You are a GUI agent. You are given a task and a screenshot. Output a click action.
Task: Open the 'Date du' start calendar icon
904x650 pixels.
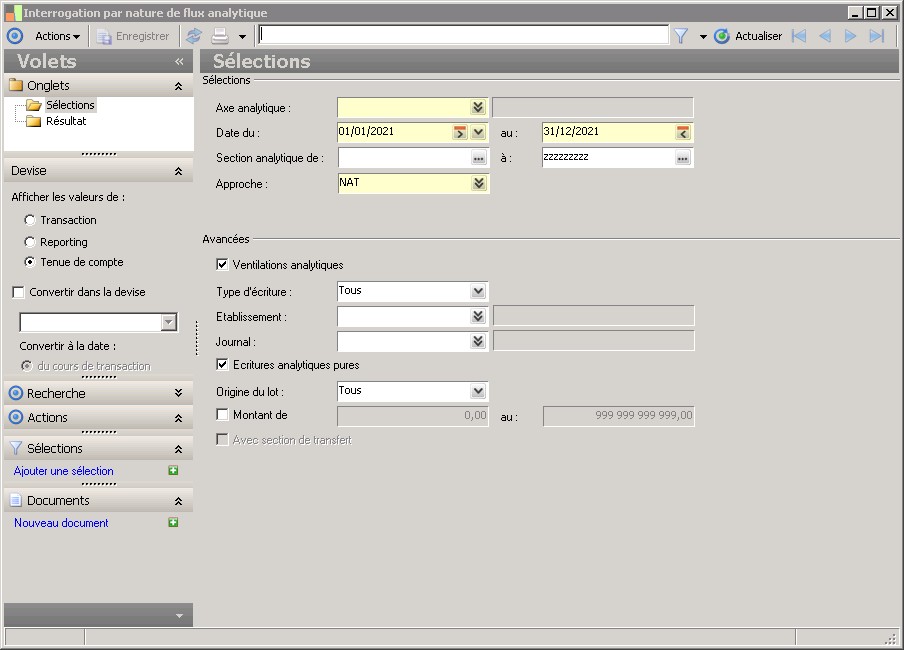click(x=460, y=132)
